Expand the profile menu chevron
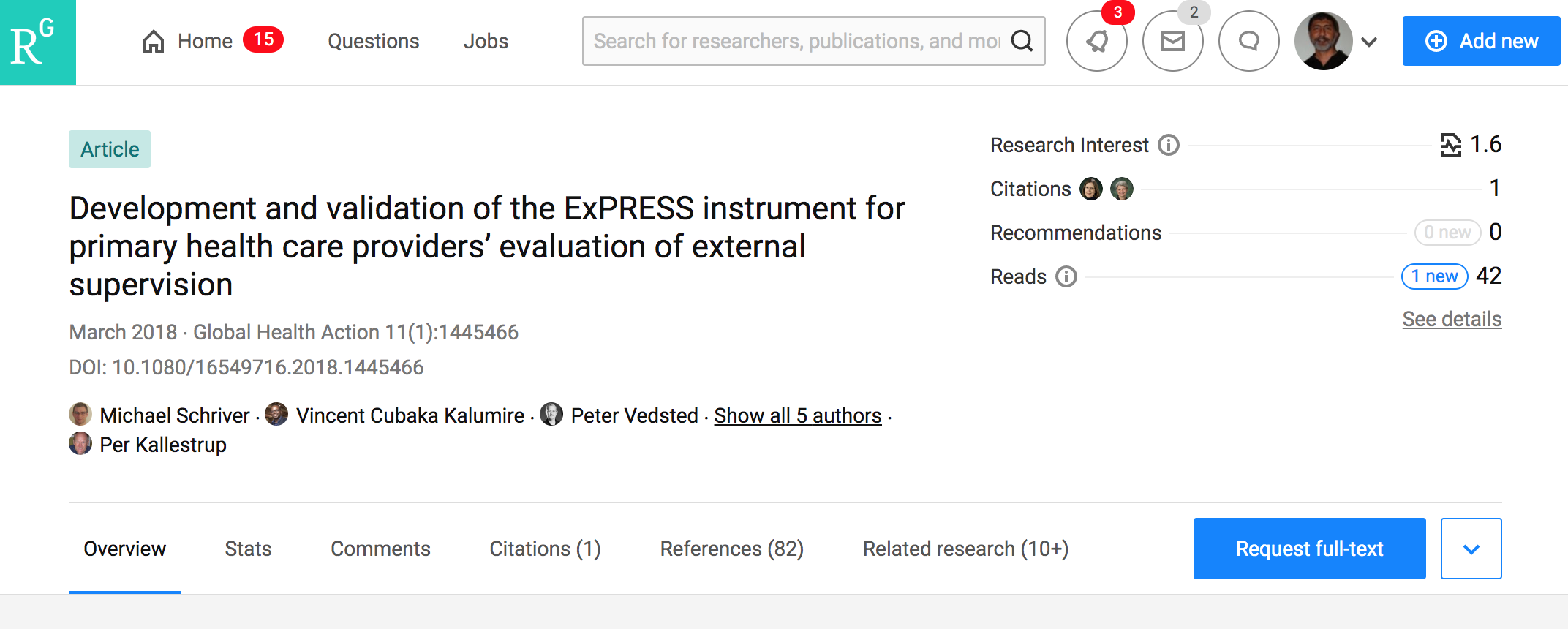 coord(1369,42)
